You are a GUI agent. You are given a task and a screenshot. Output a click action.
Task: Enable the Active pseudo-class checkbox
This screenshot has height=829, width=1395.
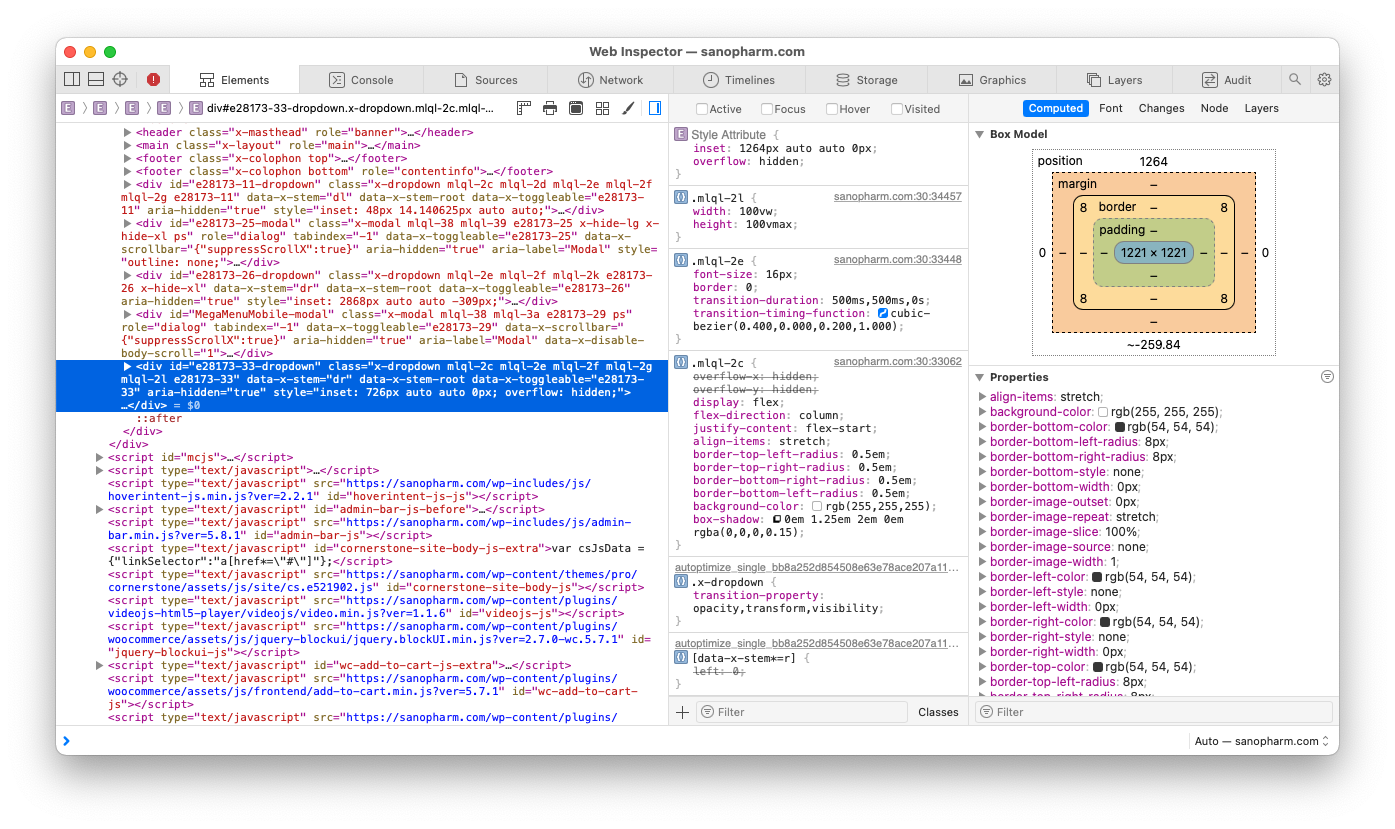pos(702,109)
